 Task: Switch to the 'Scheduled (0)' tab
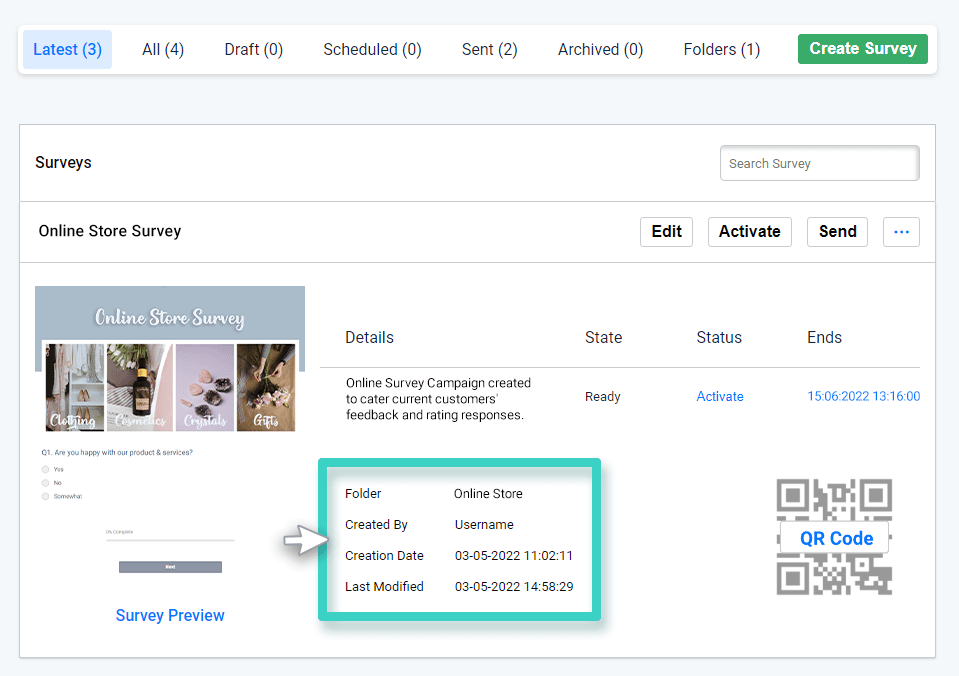tap(371, 48)
